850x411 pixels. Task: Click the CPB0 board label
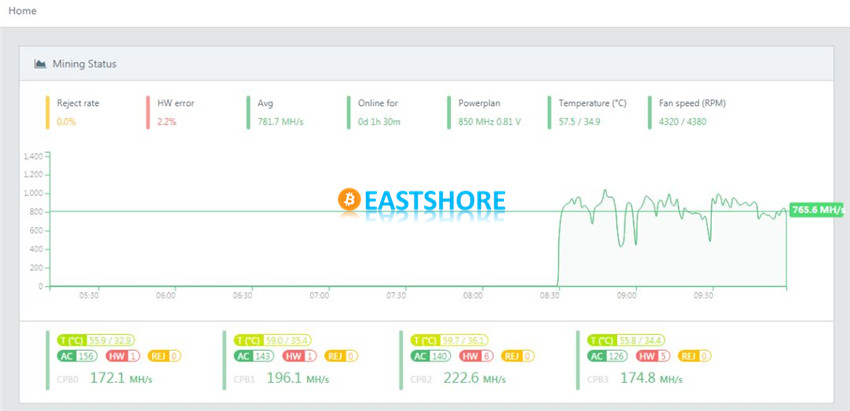pos(68,380)
